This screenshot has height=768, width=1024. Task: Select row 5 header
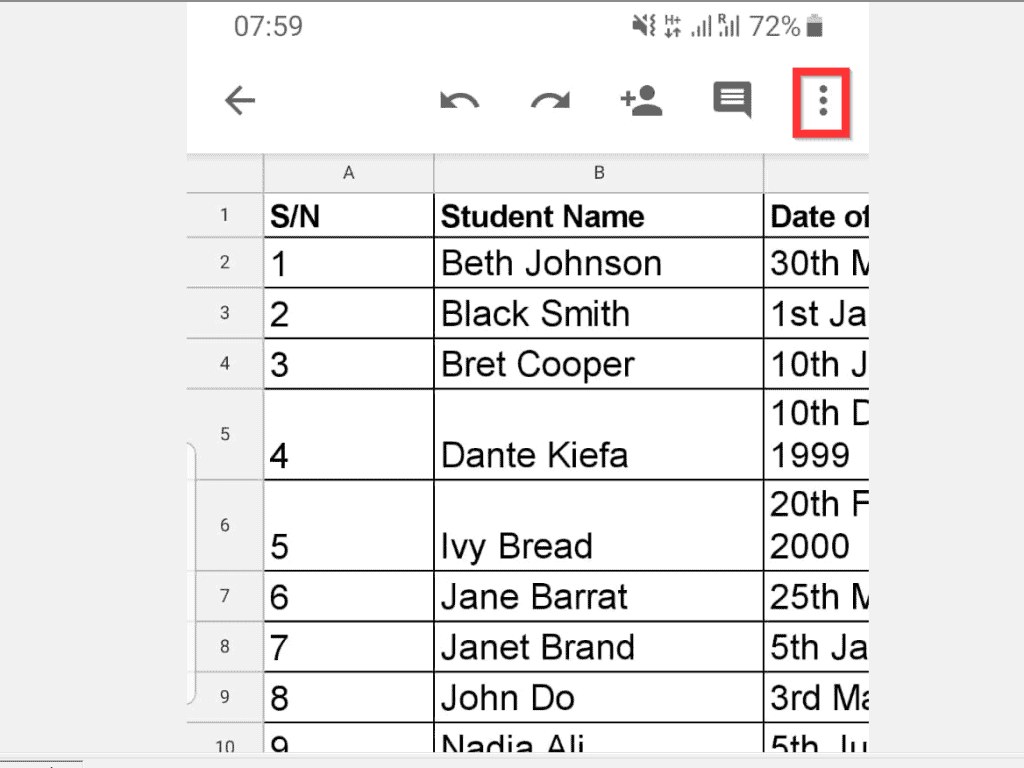click(225, 434)
